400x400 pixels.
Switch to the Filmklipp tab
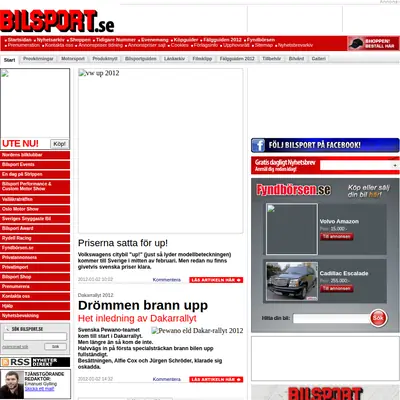pos(202,59)
